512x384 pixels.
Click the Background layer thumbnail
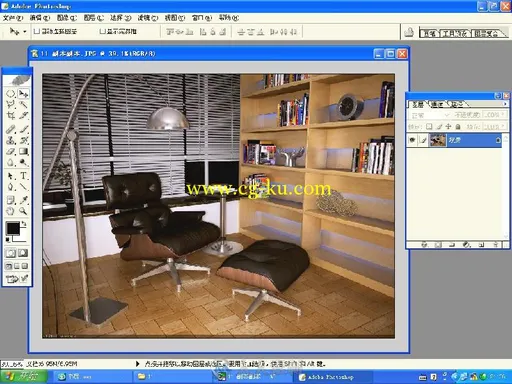click(437, 140)
